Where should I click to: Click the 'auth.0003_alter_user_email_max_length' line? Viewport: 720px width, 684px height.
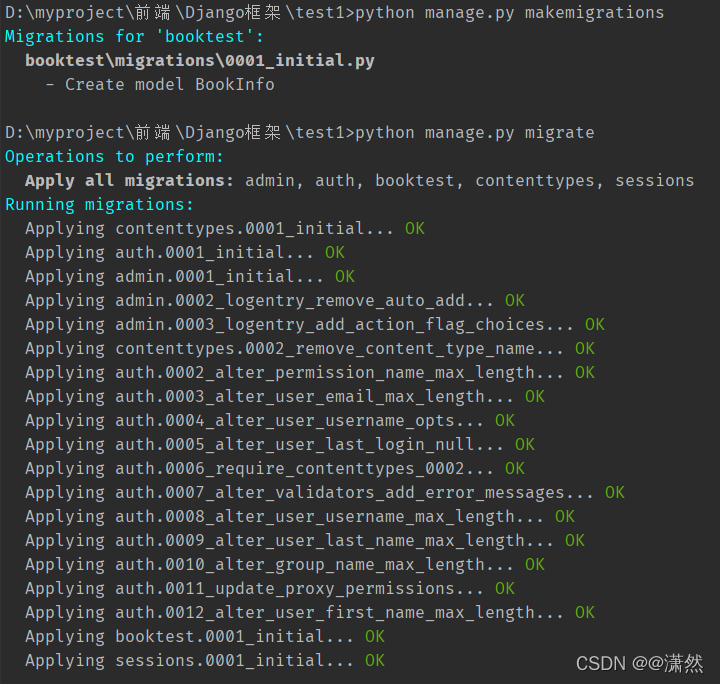coord(270,397)
